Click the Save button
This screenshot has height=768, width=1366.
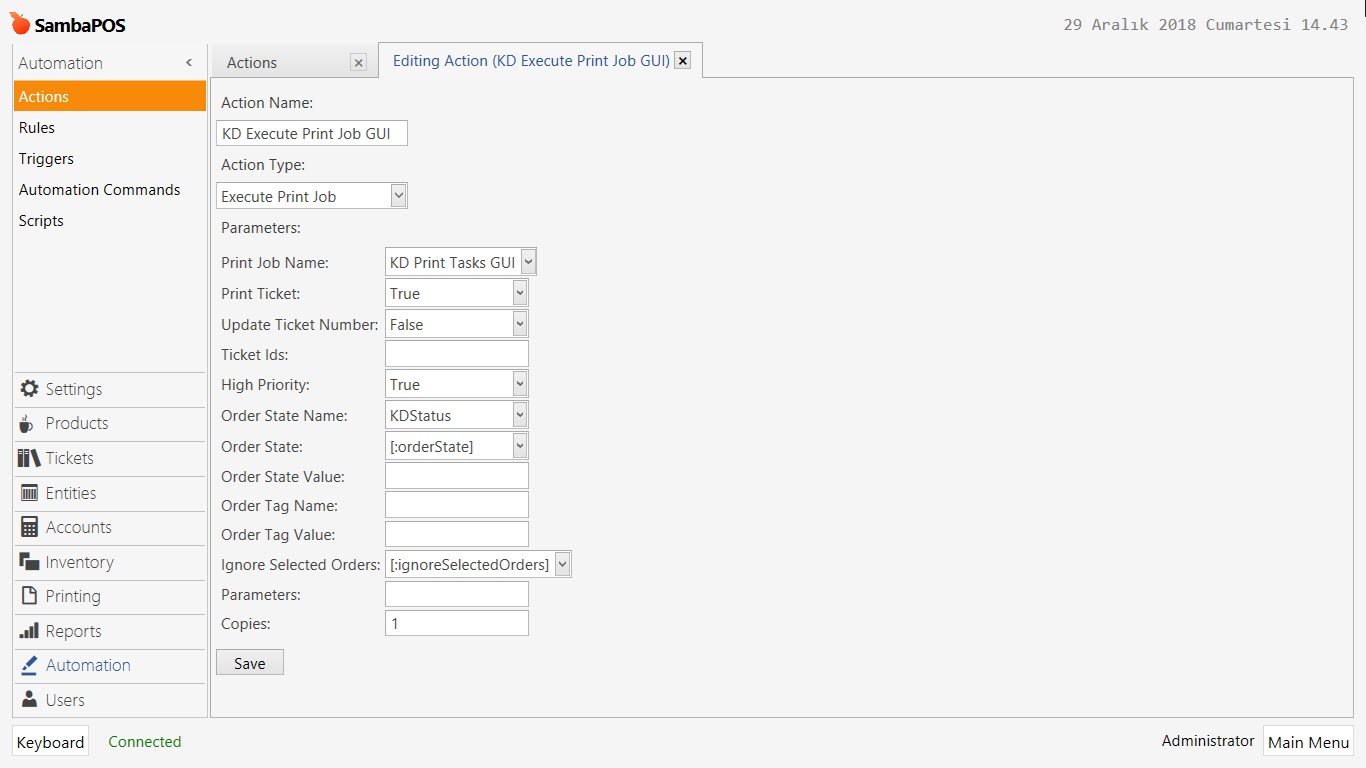coord(249,663)
